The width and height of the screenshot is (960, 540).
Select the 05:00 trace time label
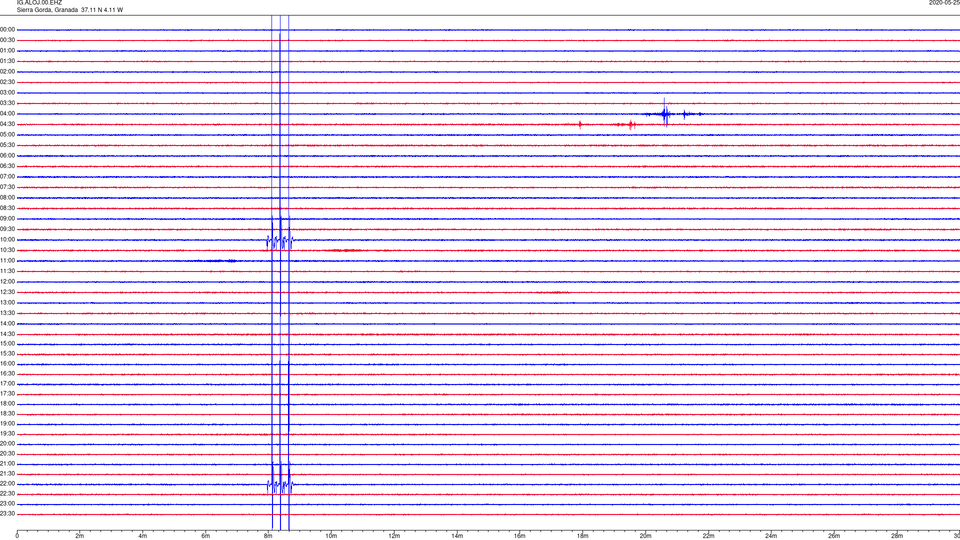point(7,135)
